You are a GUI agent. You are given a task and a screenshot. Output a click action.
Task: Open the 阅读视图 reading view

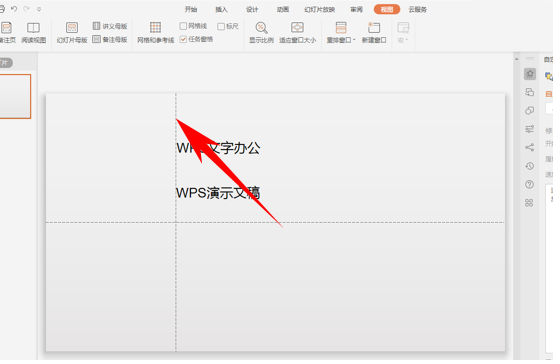tap(34, 33)
